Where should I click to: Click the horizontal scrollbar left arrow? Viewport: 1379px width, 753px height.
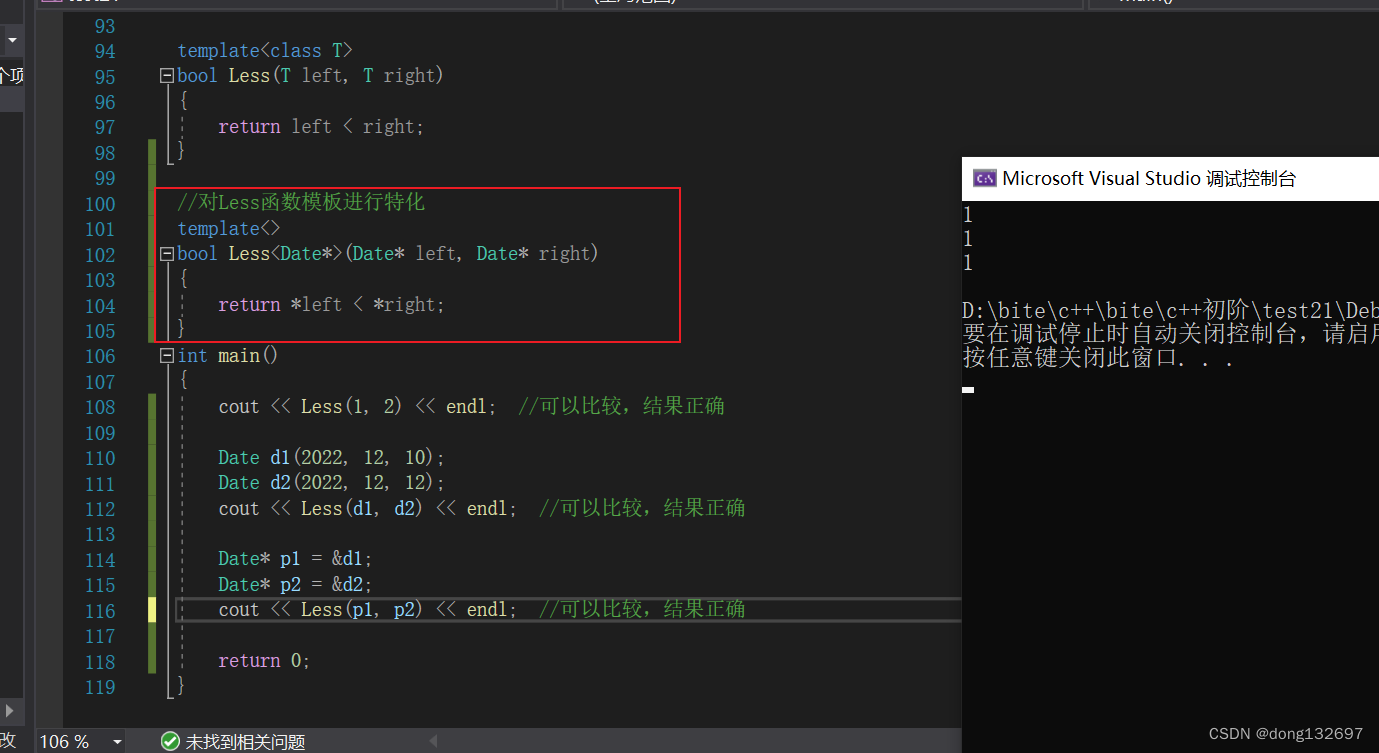point(433,742)
